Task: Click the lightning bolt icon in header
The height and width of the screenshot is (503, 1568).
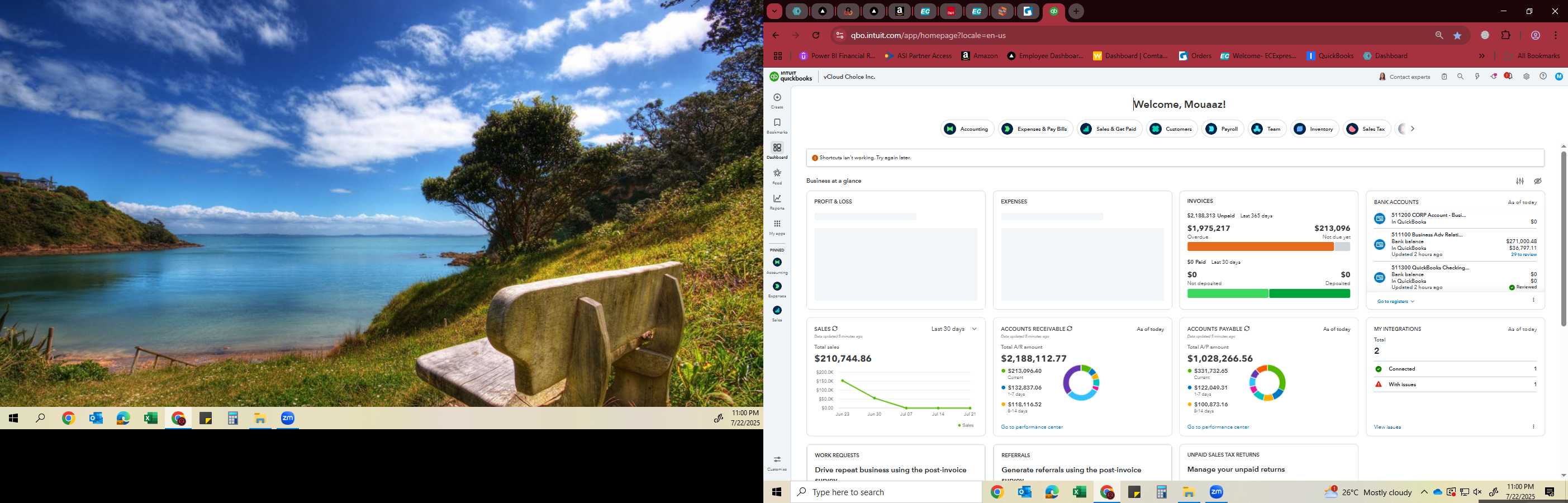Action: pyautogui.click(x=1477, y=77)
